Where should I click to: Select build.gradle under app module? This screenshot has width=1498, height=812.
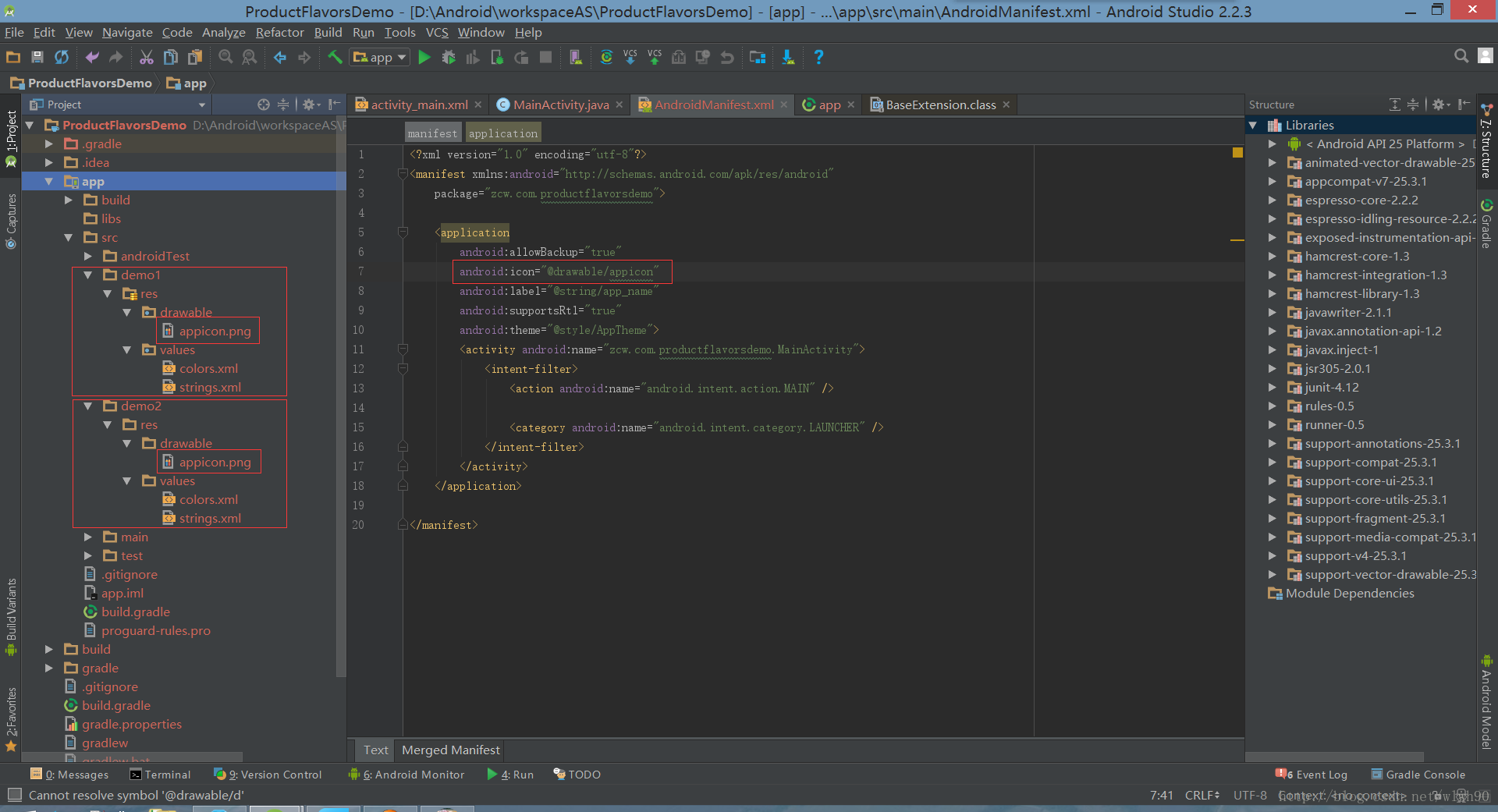pyautogui.click(x=135, y=612)
